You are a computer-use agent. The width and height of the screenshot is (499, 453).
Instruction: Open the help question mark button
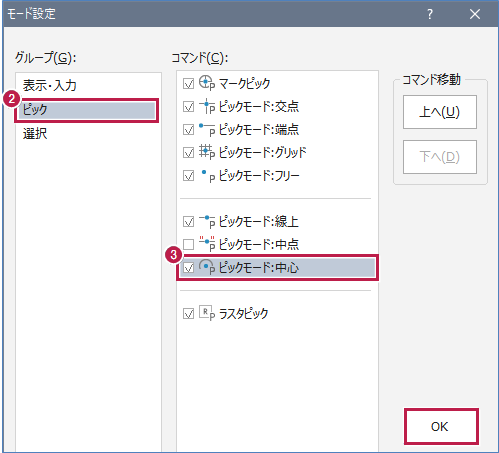pos(430,14)
